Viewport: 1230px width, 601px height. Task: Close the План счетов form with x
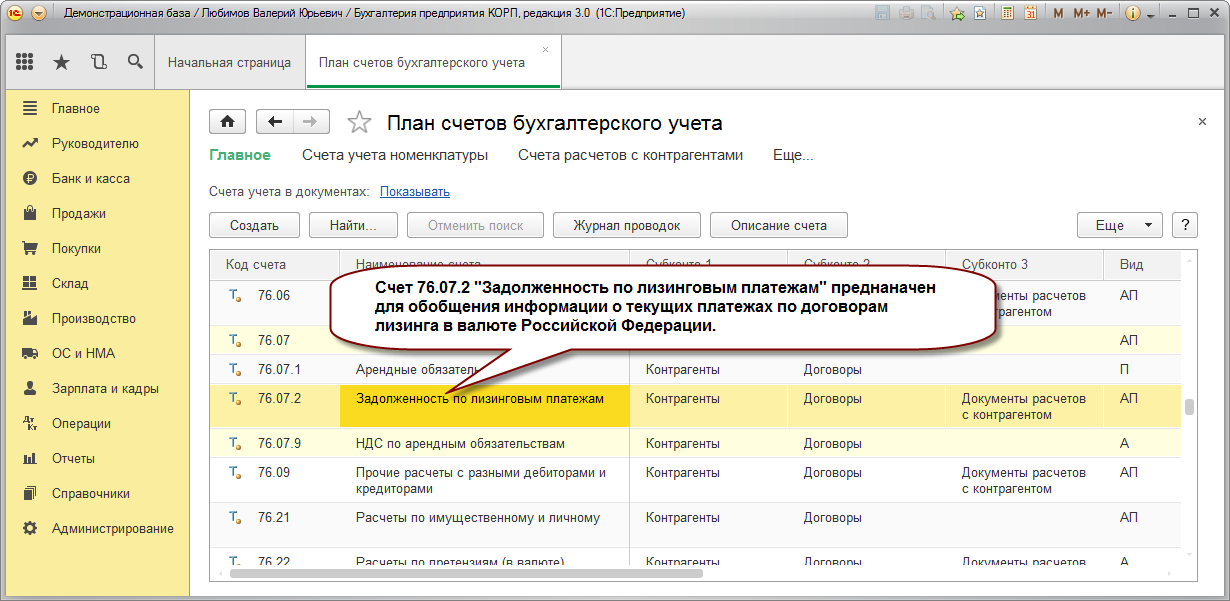[x=1202, y=121]
